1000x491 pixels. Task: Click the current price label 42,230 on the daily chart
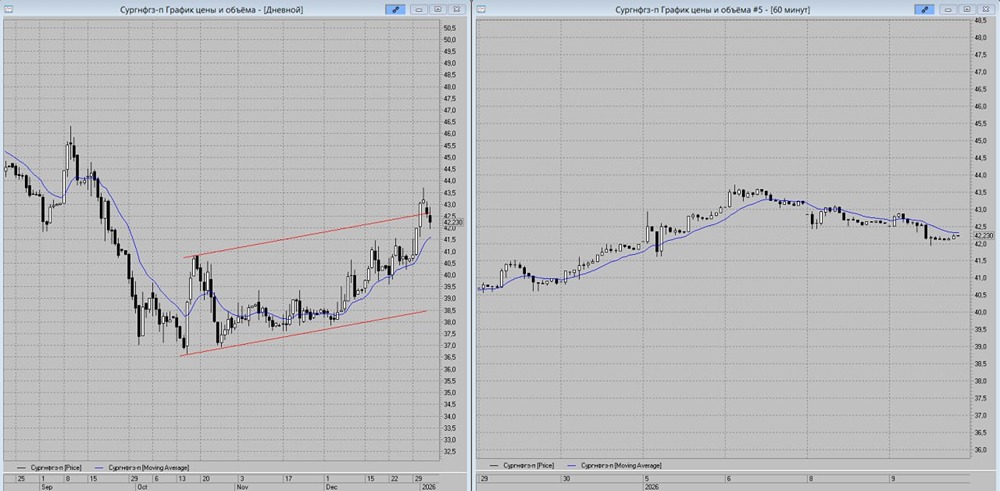point(455,222)
